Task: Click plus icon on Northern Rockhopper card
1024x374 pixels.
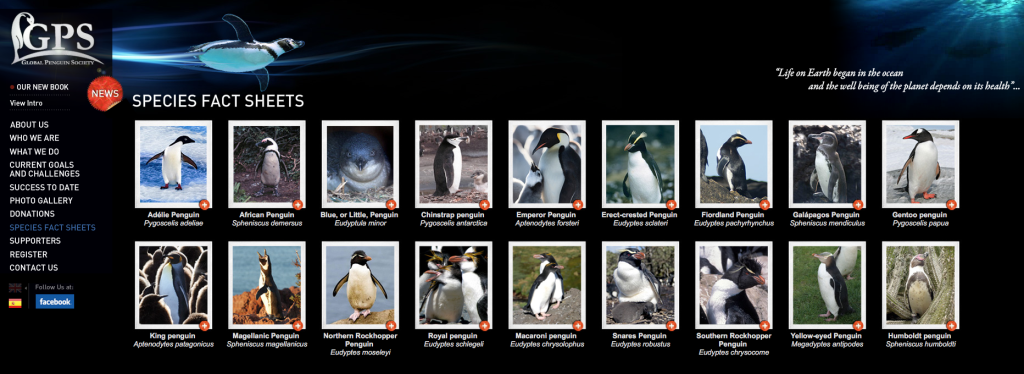Action: [x=391, y=325]
